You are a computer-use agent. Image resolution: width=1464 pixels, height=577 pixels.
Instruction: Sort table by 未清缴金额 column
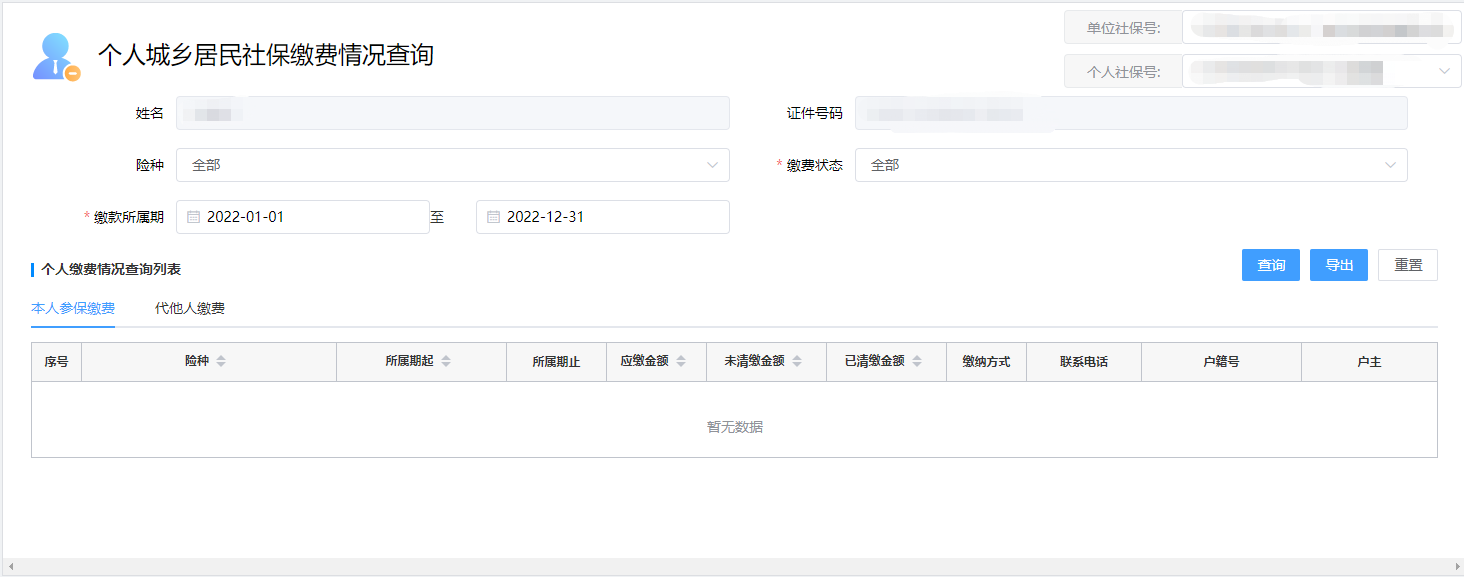[797, 362]
